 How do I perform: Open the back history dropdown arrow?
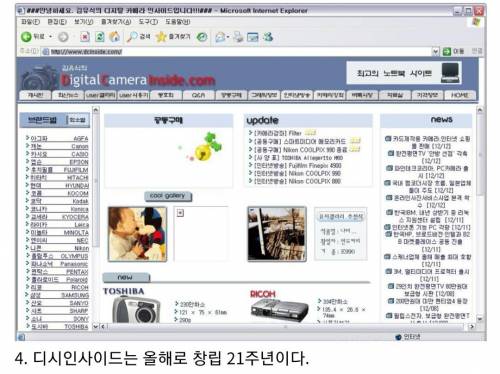(51, 36)
